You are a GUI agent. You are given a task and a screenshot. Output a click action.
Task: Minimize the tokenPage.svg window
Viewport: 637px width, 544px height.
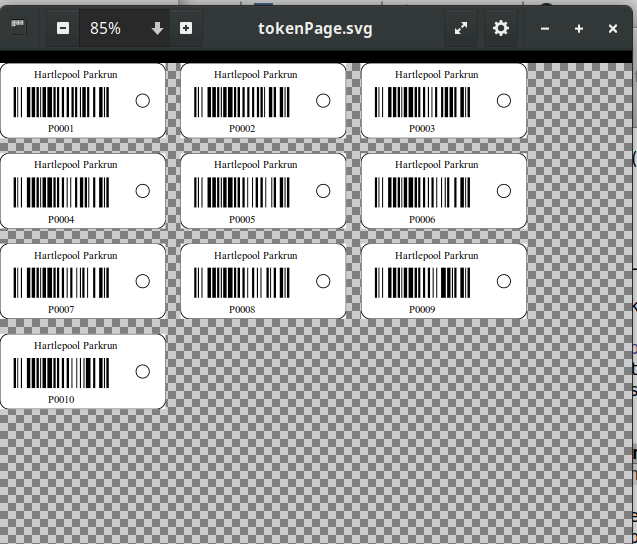pyautogui.click(x=545, y=29)
